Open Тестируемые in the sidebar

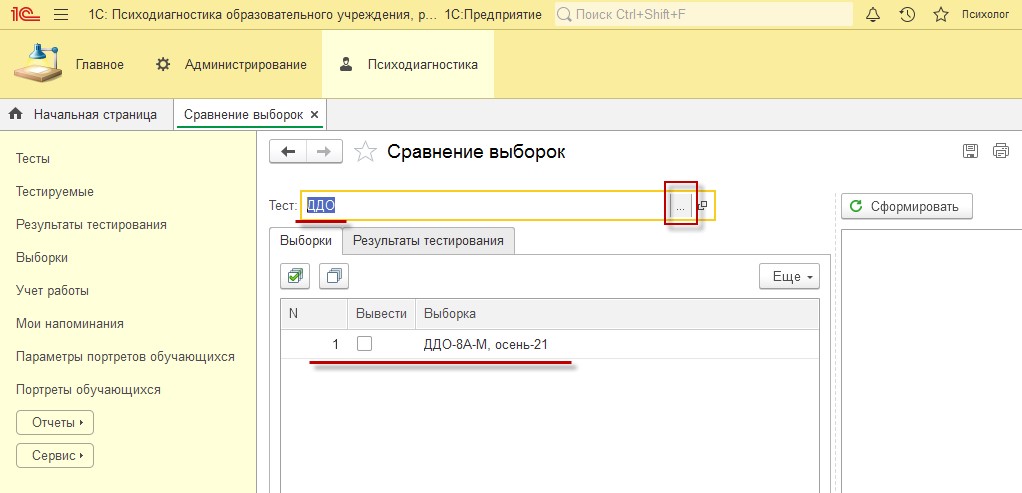[x=55, y=192]
